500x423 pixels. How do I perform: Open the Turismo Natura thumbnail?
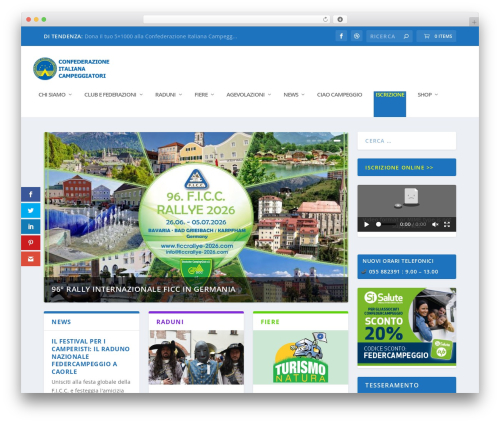300,357
